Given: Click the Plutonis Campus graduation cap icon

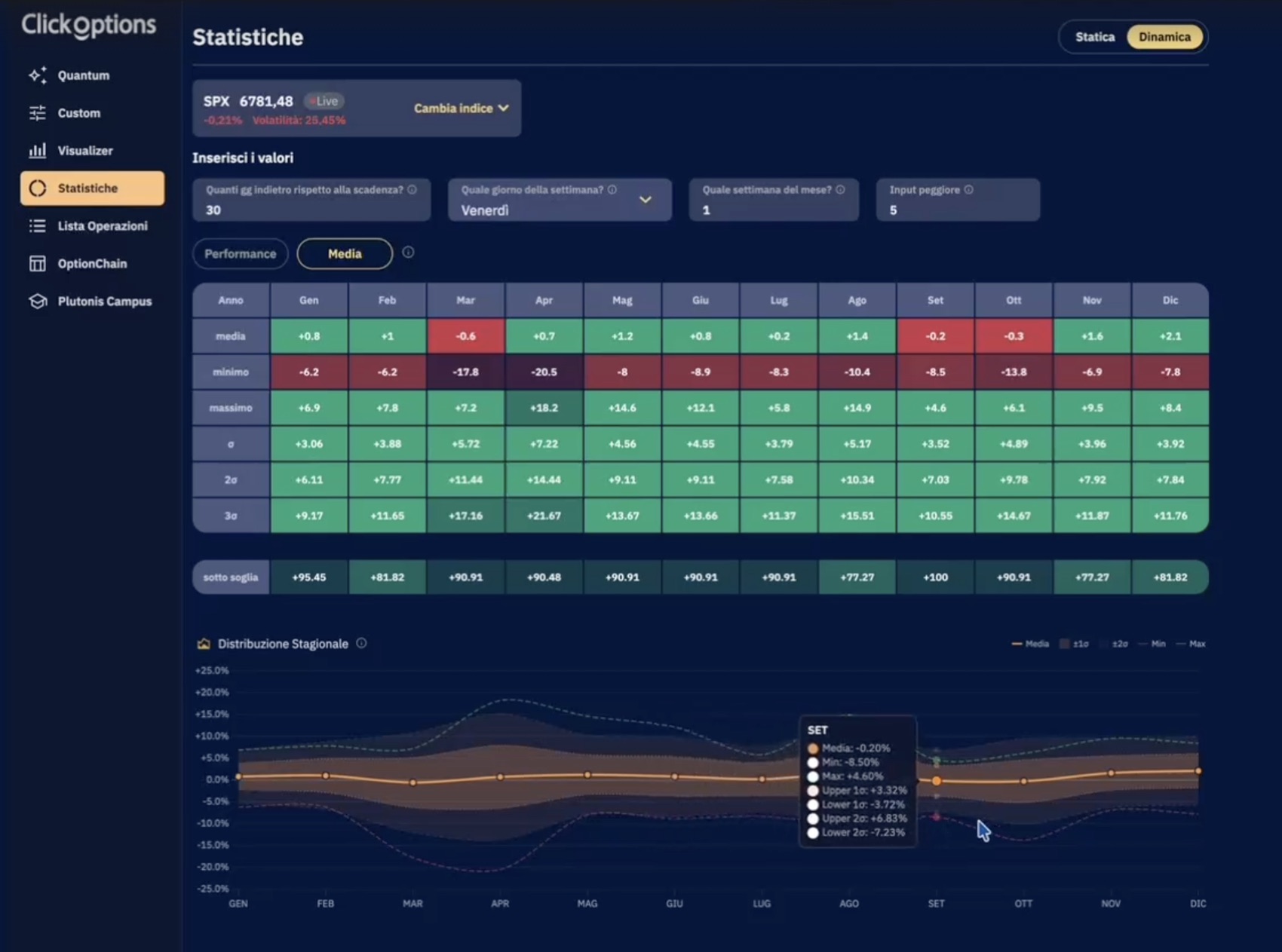Looking at the screenshot, I should [38, 302].
